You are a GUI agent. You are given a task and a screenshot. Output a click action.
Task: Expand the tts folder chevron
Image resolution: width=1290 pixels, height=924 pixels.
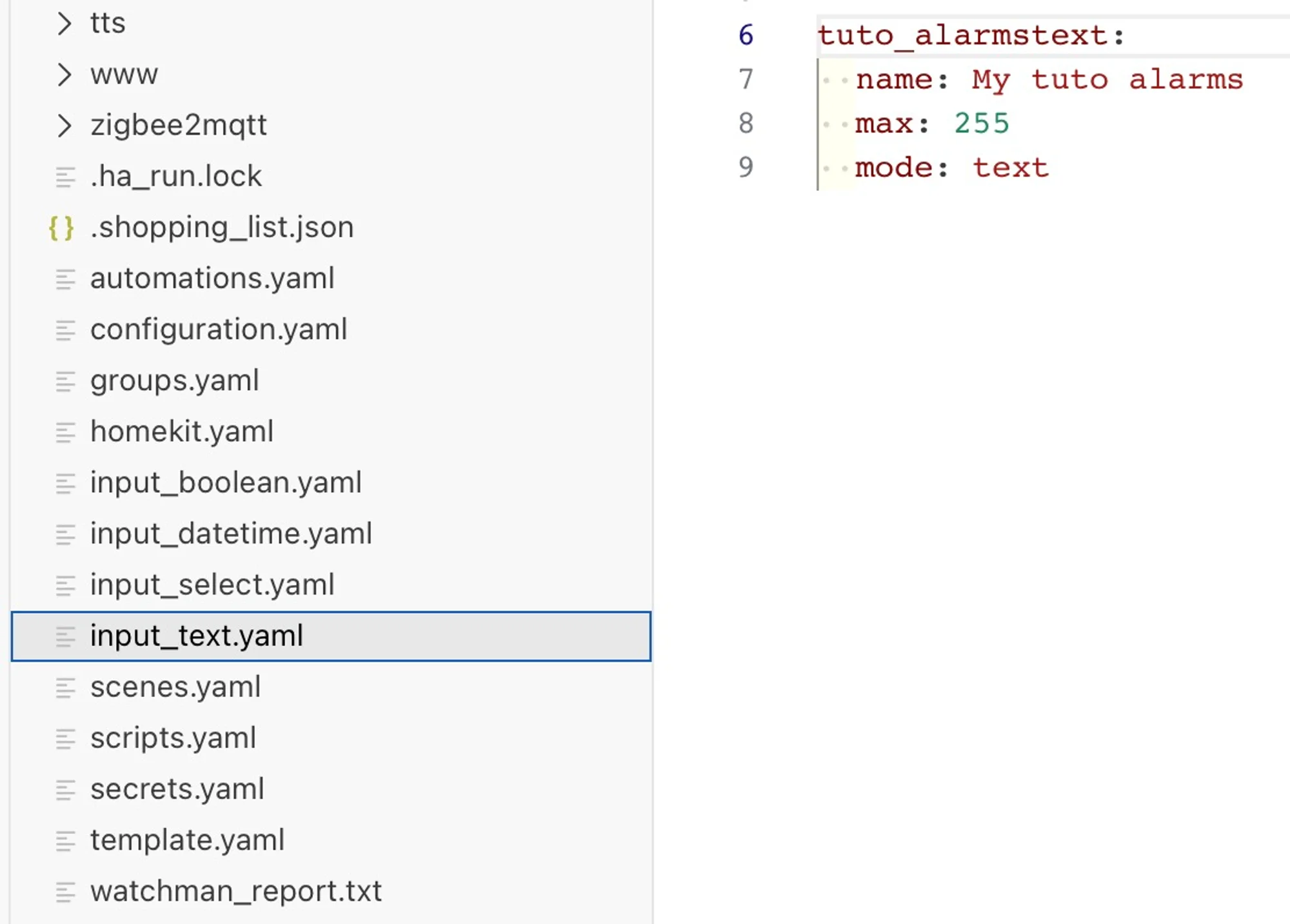point(64,24)
